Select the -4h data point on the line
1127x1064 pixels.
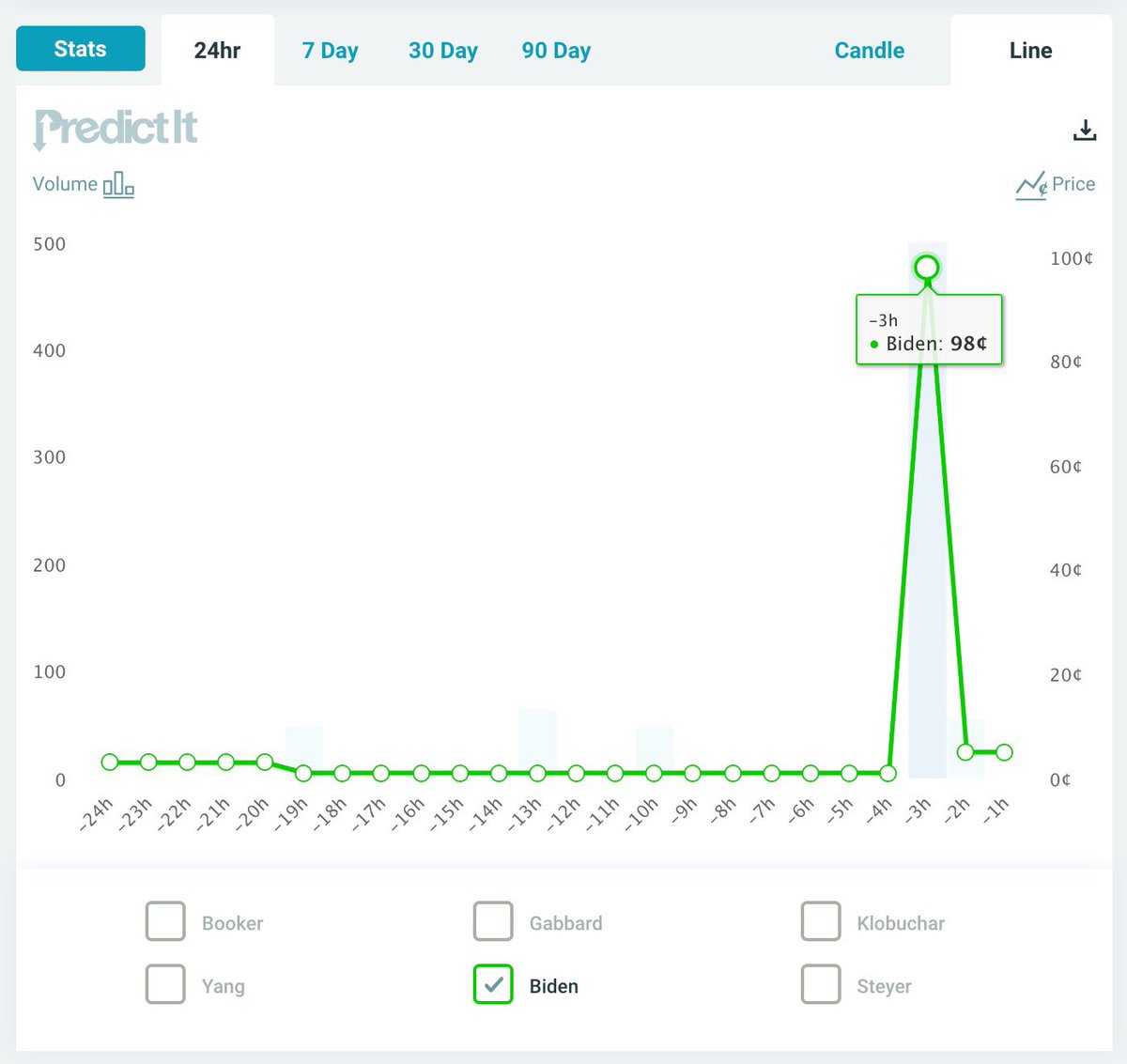888,773
